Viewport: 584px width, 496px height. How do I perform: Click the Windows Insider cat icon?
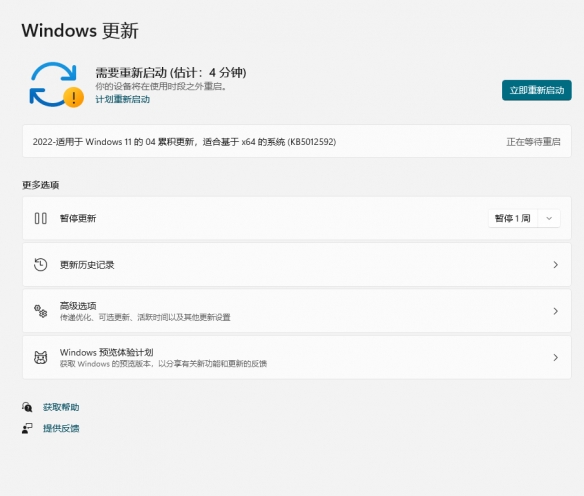(x=40, y=357)
